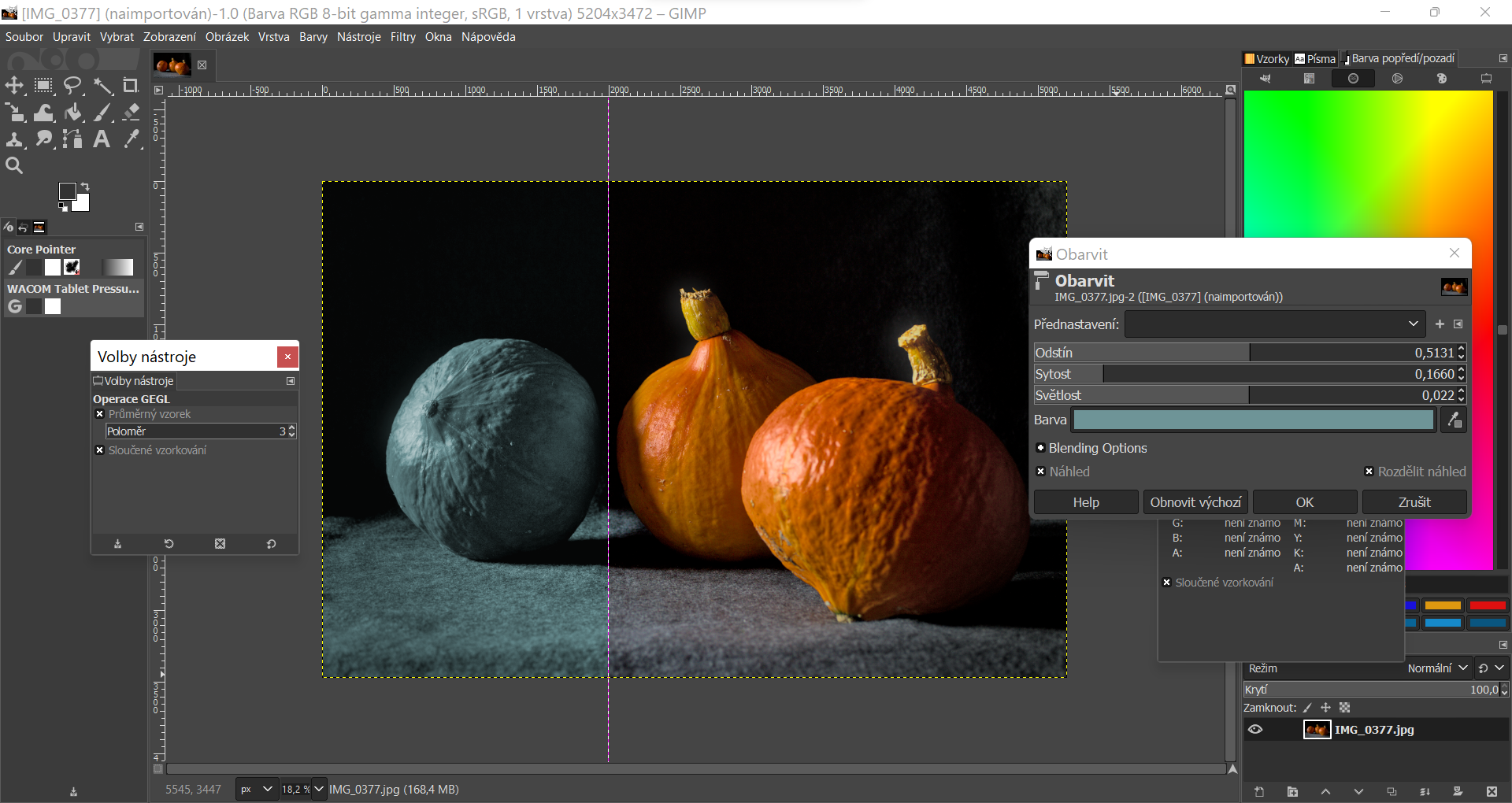Lower the layer one step
The width and height of the screenshot is (1512, 803).
(x=1358, y=791)
